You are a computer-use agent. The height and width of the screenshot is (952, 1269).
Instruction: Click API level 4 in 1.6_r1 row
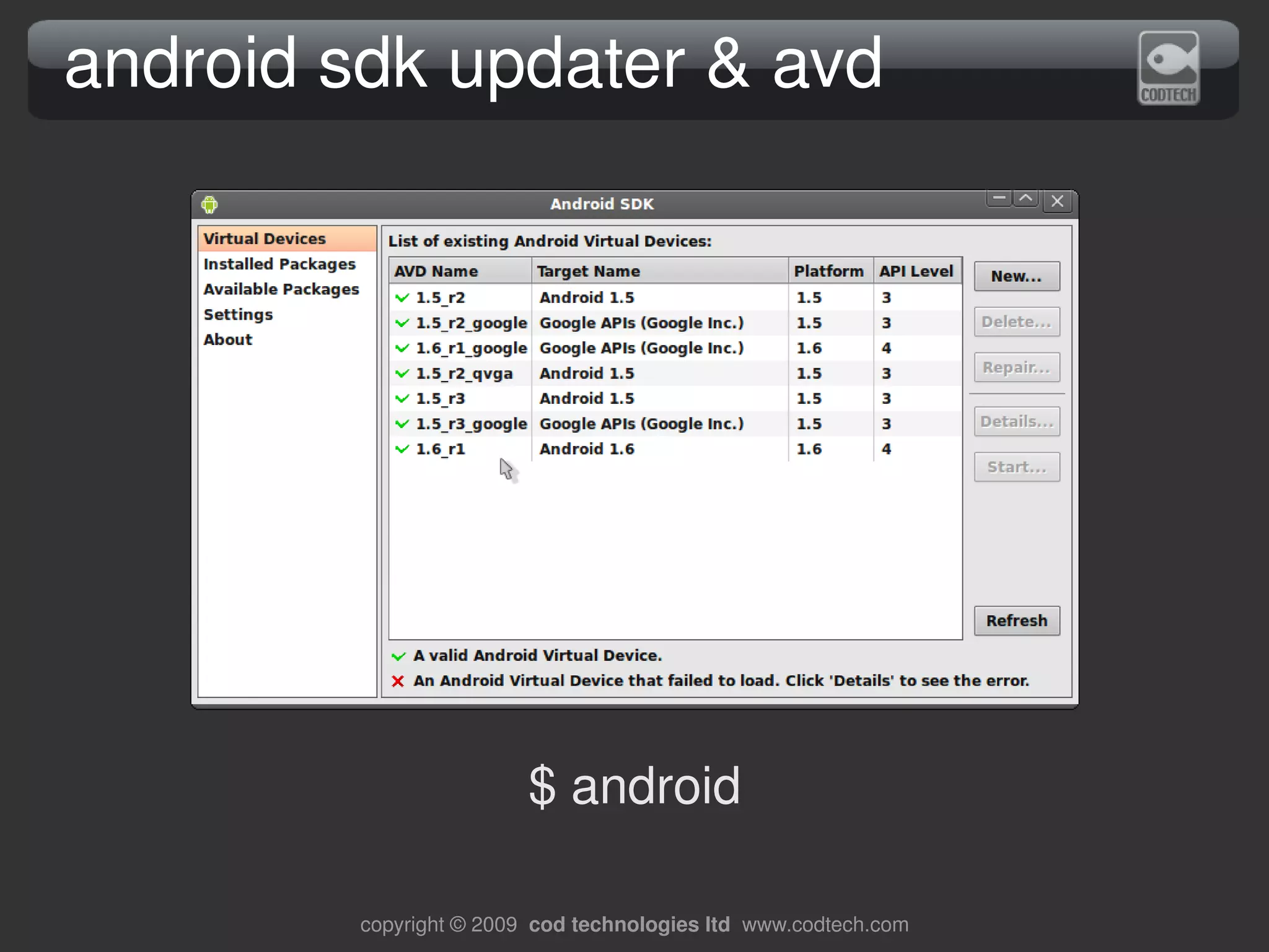click(887, 450)
